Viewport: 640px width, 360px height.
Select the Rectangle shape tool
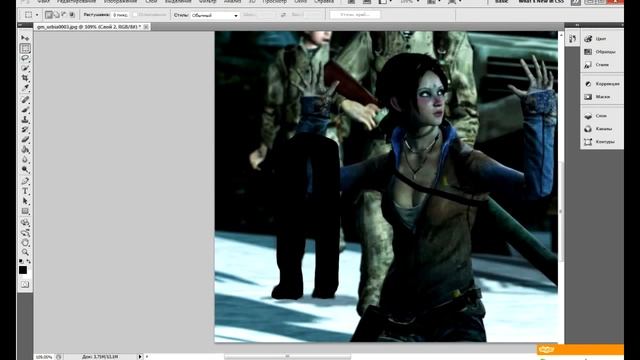pos(25,211)
